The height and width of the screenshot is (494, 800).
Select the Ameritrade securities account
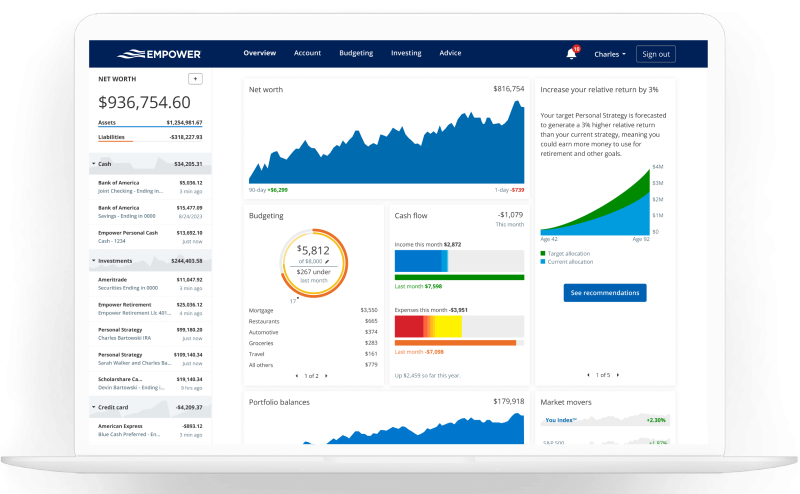coord(150,284)
